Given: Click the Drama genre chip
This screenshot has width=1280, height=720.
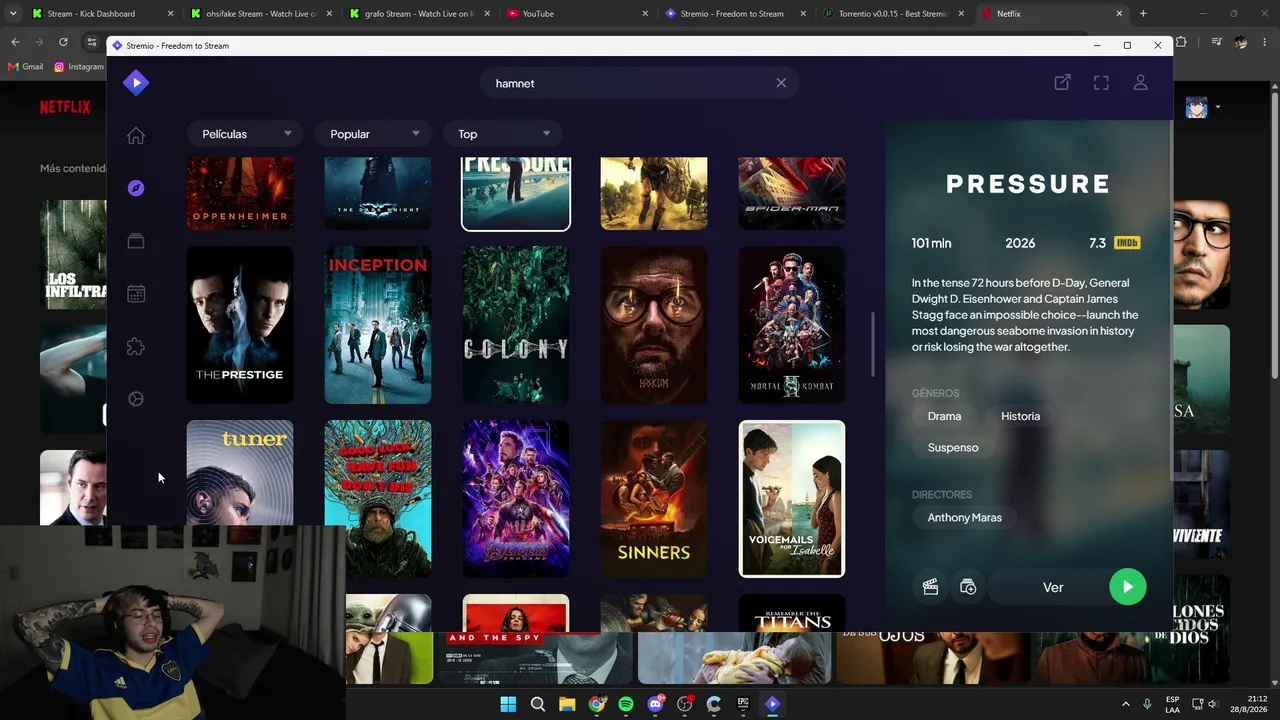Looking at the screenshot, I should pyautogui.click(x=944, y=416).
